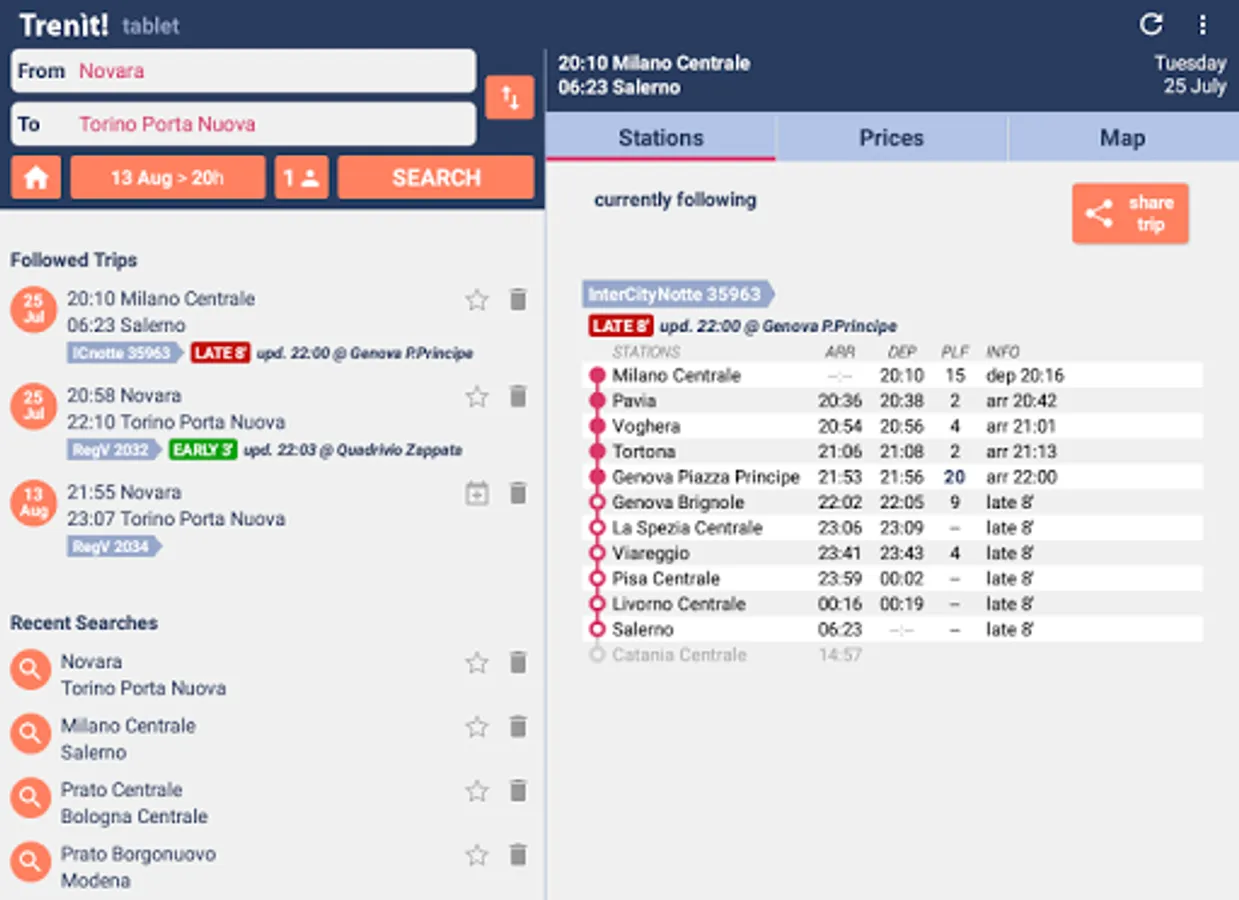Viewport: 1239px width, 900px height.
Task: Click search icon beside Novara recent search
Action: pyautogui.click(x=31, y=669)
